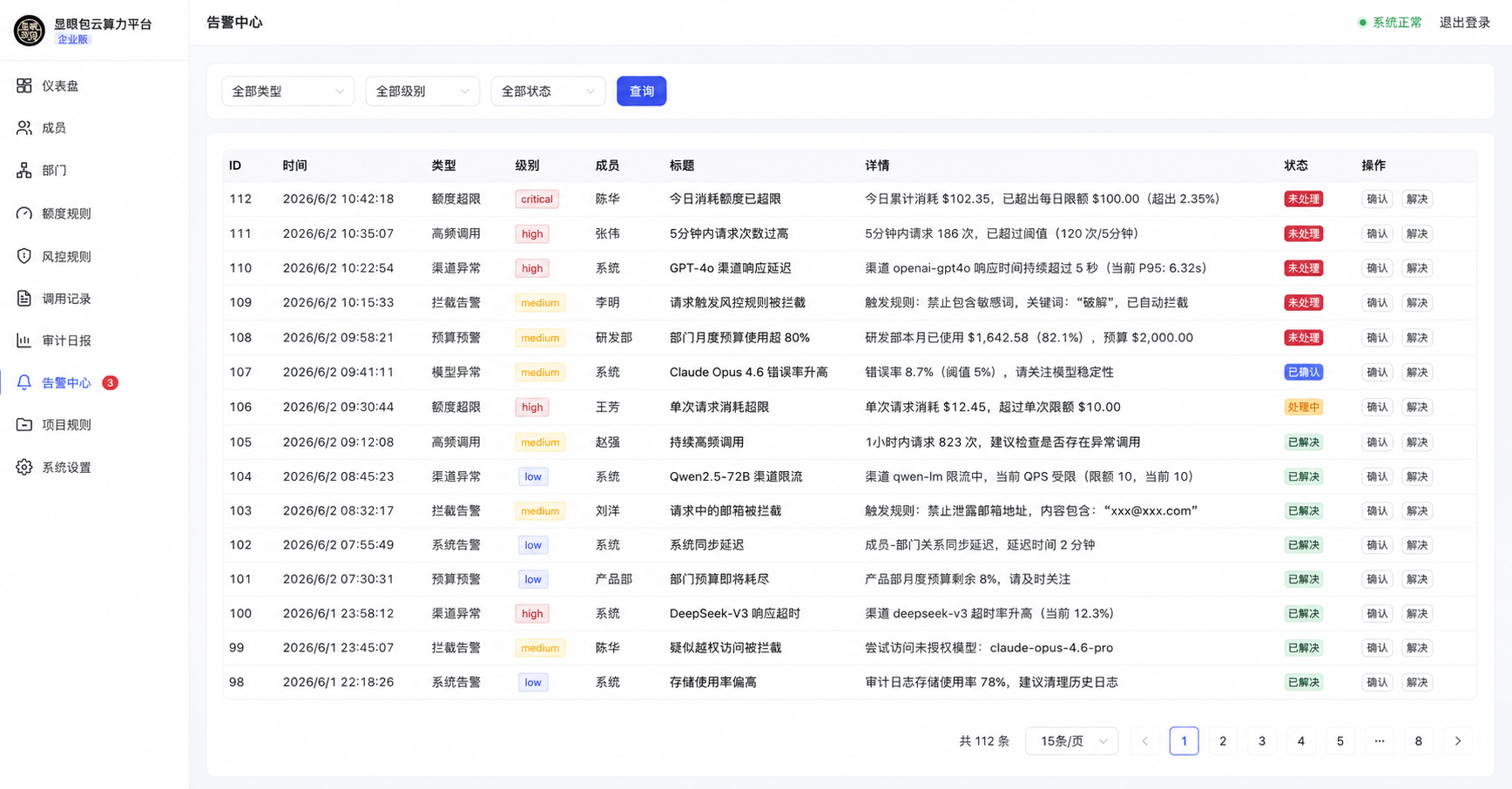Image resolution: width=1512 pixels, height=789 pixels.
Task: Click 解决 for alert 109 risk-rule interception
Action: click(x=1417, y=303)
